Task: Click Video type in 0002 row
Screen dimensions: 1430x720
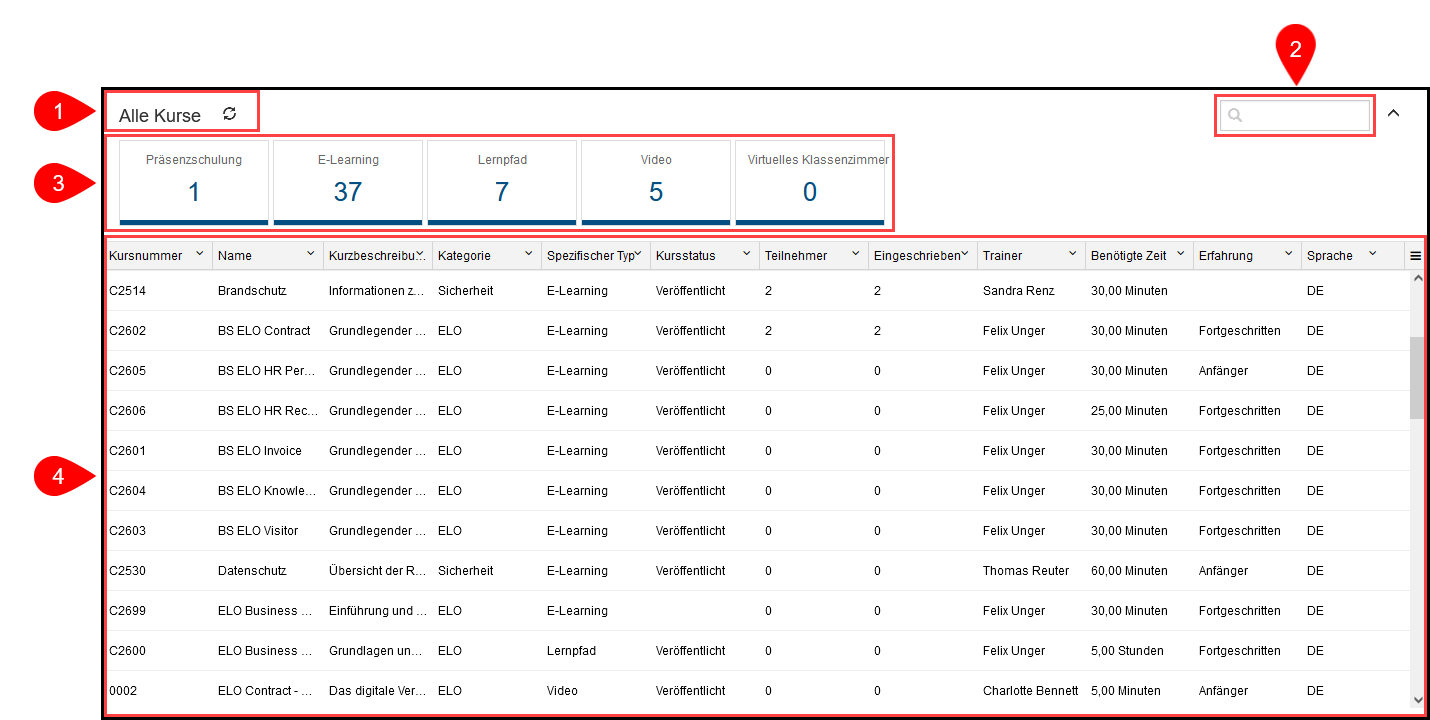Action: [x=562, y=691]
